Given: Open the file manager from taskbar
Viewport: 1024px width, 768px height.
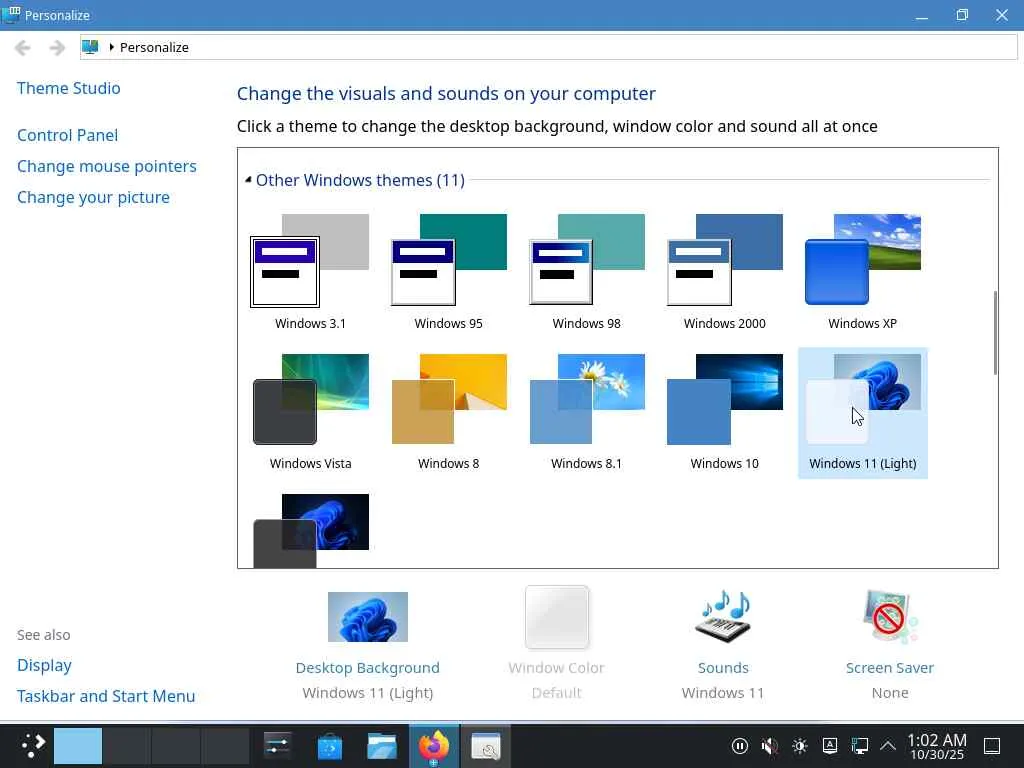Looking at the screenshot, I should click(x=382, y=746).
